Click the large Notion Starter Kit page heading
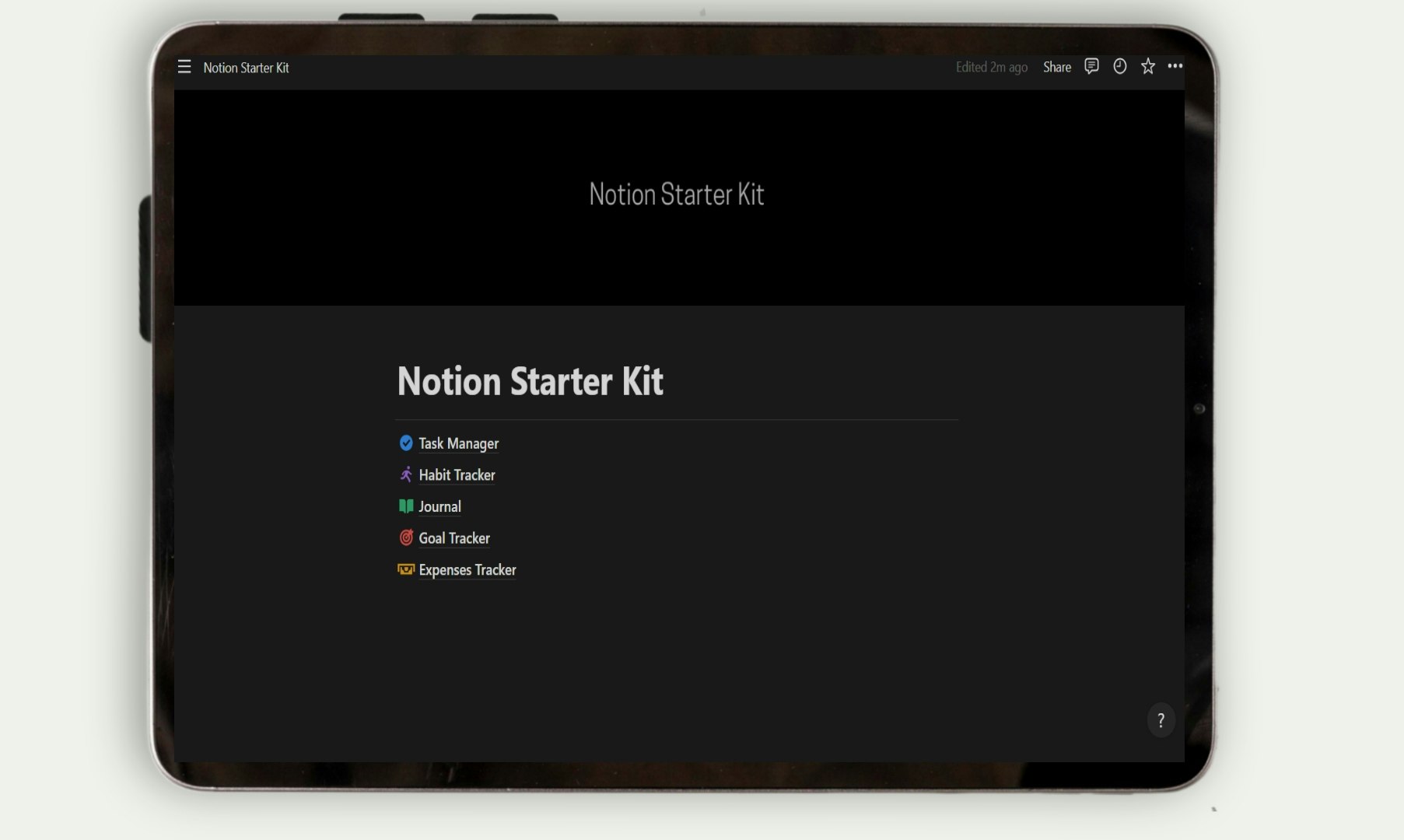 point(530,381)
